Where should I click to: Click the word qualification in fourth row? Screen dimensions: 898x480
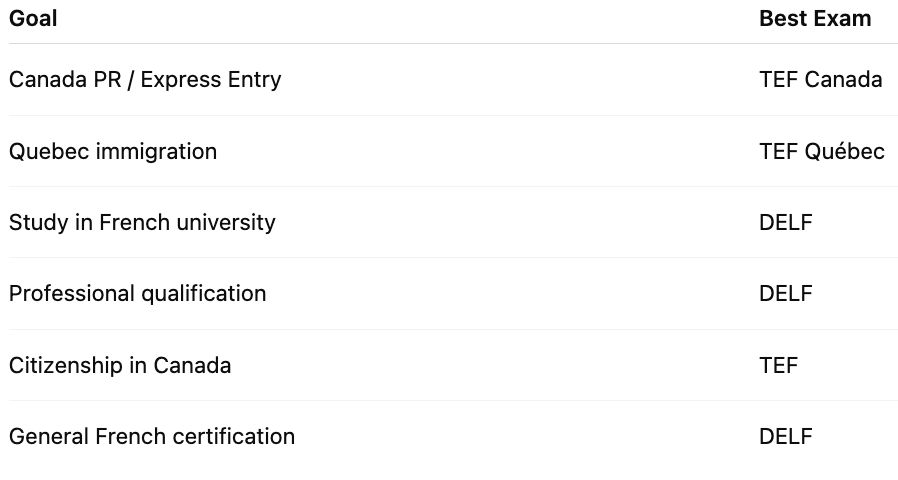click(203, 294)
